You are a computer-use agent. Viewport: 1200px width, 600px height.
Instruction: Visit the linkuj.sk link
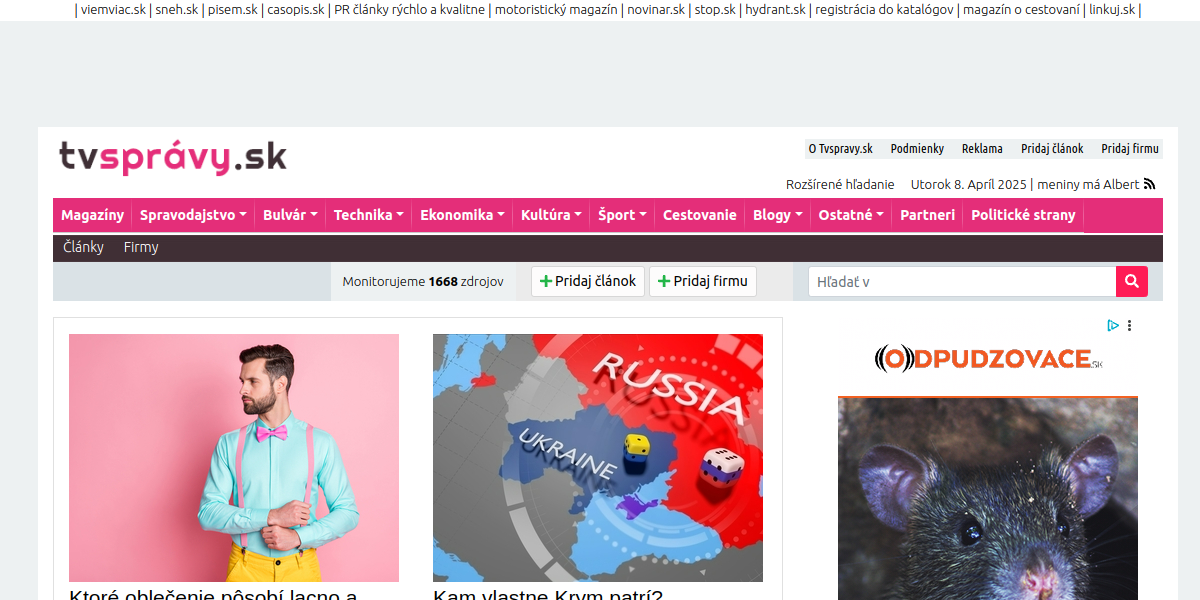tap(1112, 10)
